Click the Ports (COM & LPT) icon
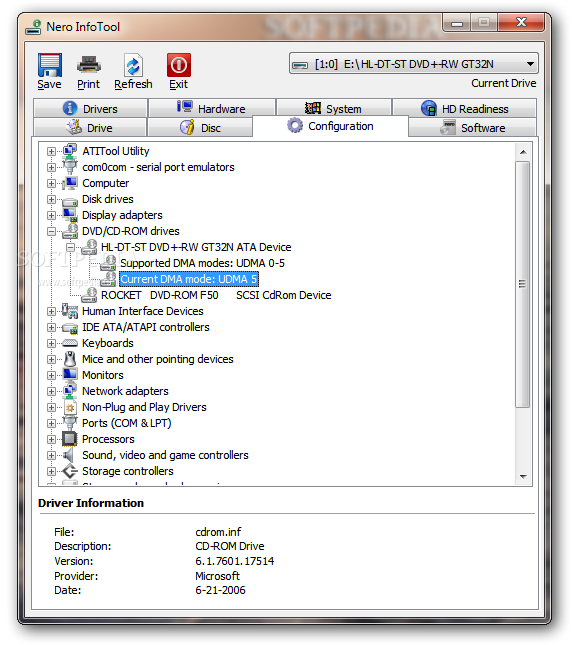The width and height of the screenshot is (572, 645). (x=70, y=422)
